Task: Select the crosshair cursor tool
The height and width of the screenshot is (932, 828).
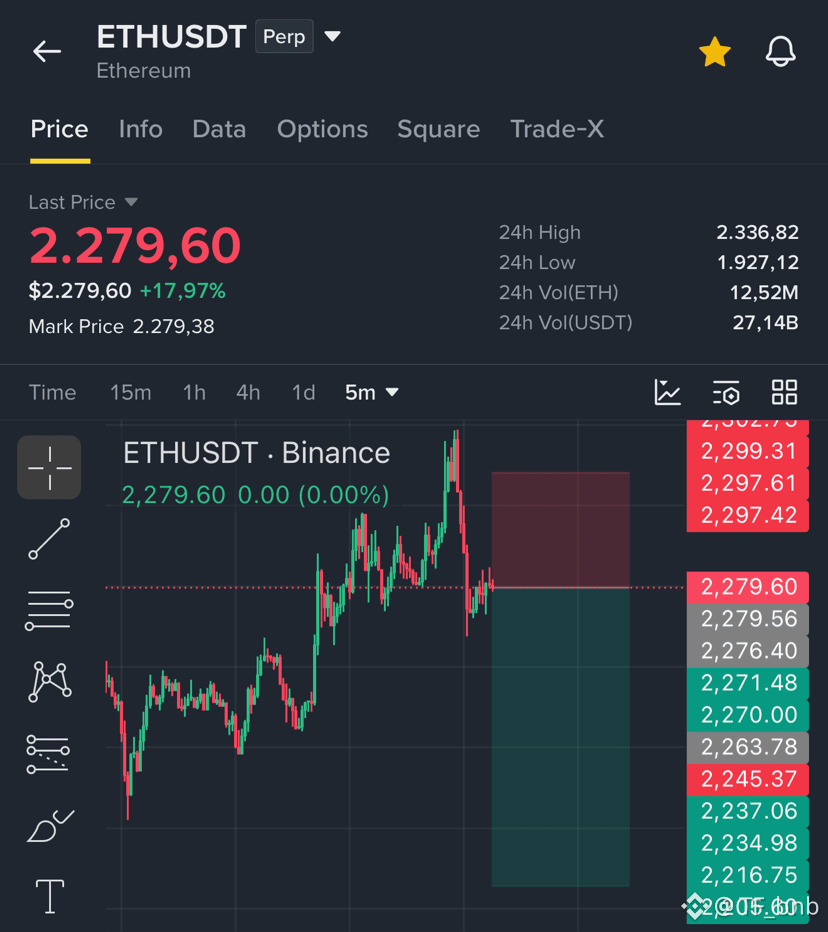Action: (x=49, y=467)
